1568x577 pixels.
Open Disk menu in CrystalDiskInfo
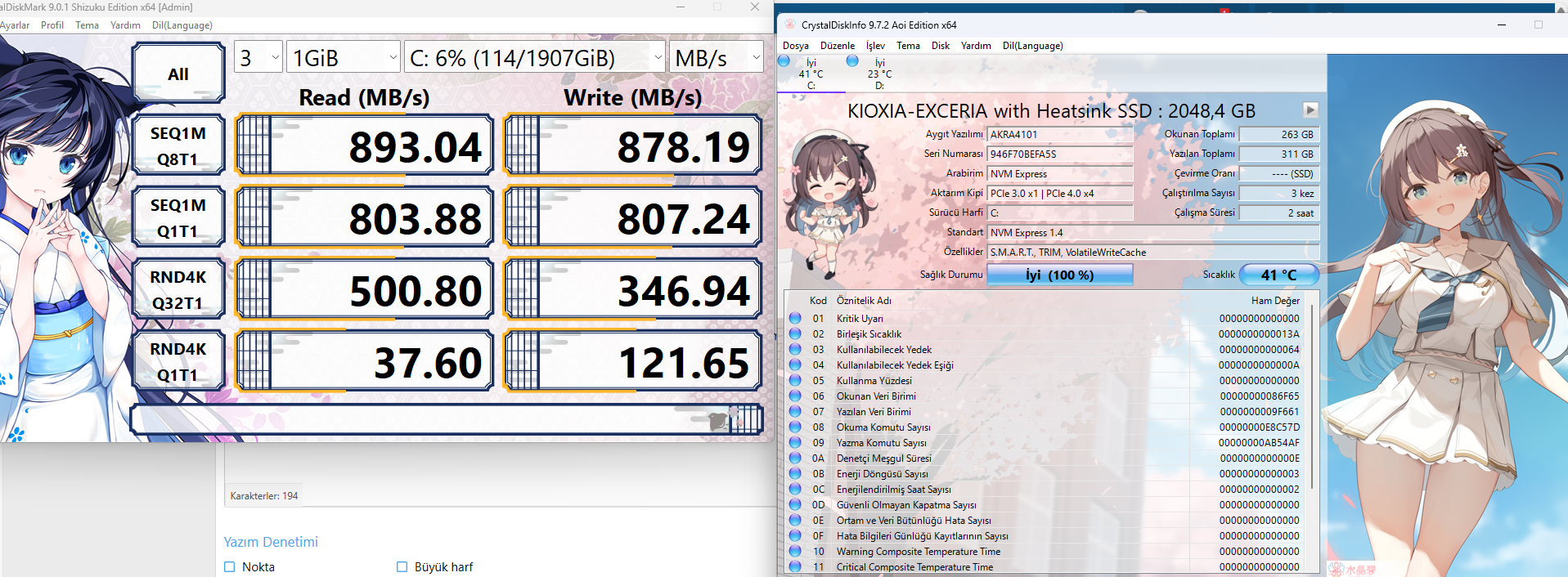941,46
